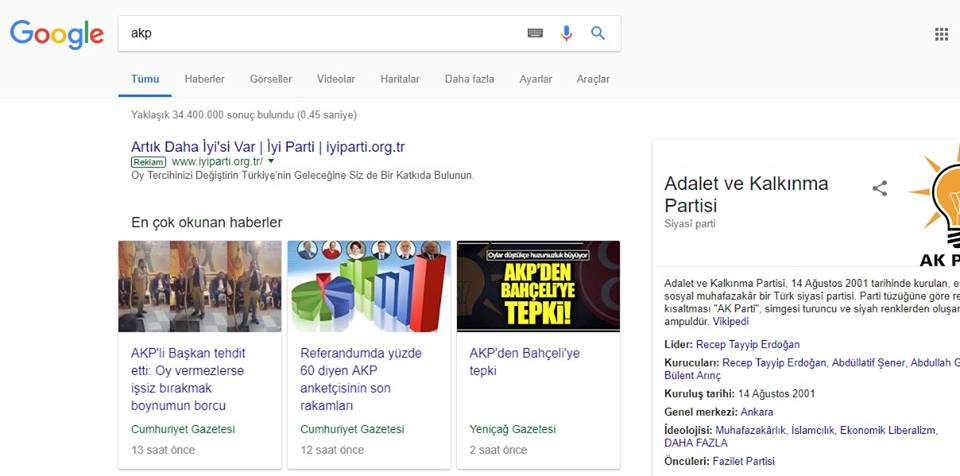
Task: Open the Google apps grid
Action: point(941,34)
